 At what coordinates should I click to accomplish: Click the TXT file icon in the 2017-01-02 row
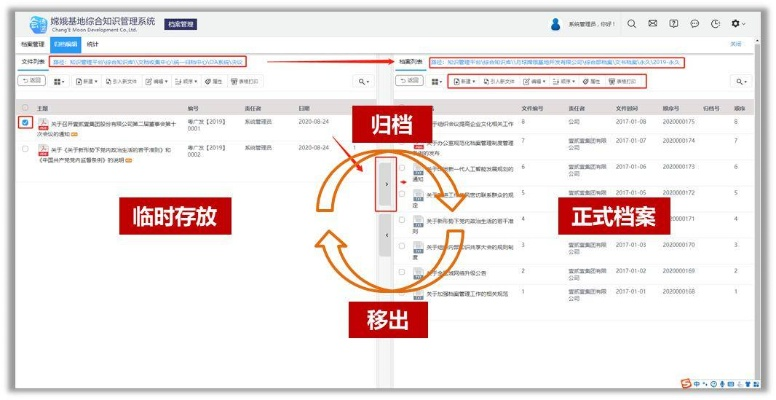tap(418, 273)
